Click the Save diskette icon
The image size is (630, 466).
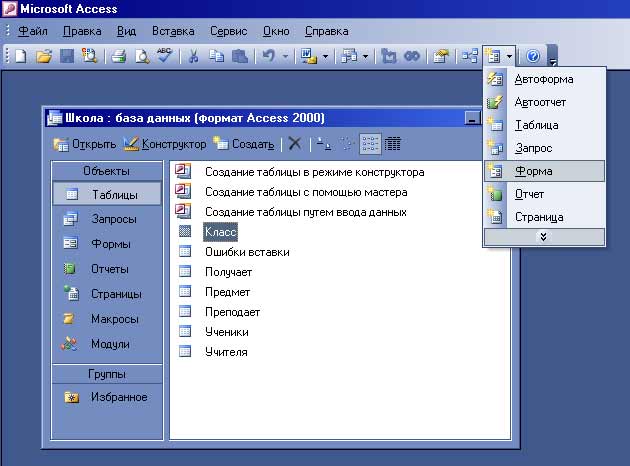point(67,56)
